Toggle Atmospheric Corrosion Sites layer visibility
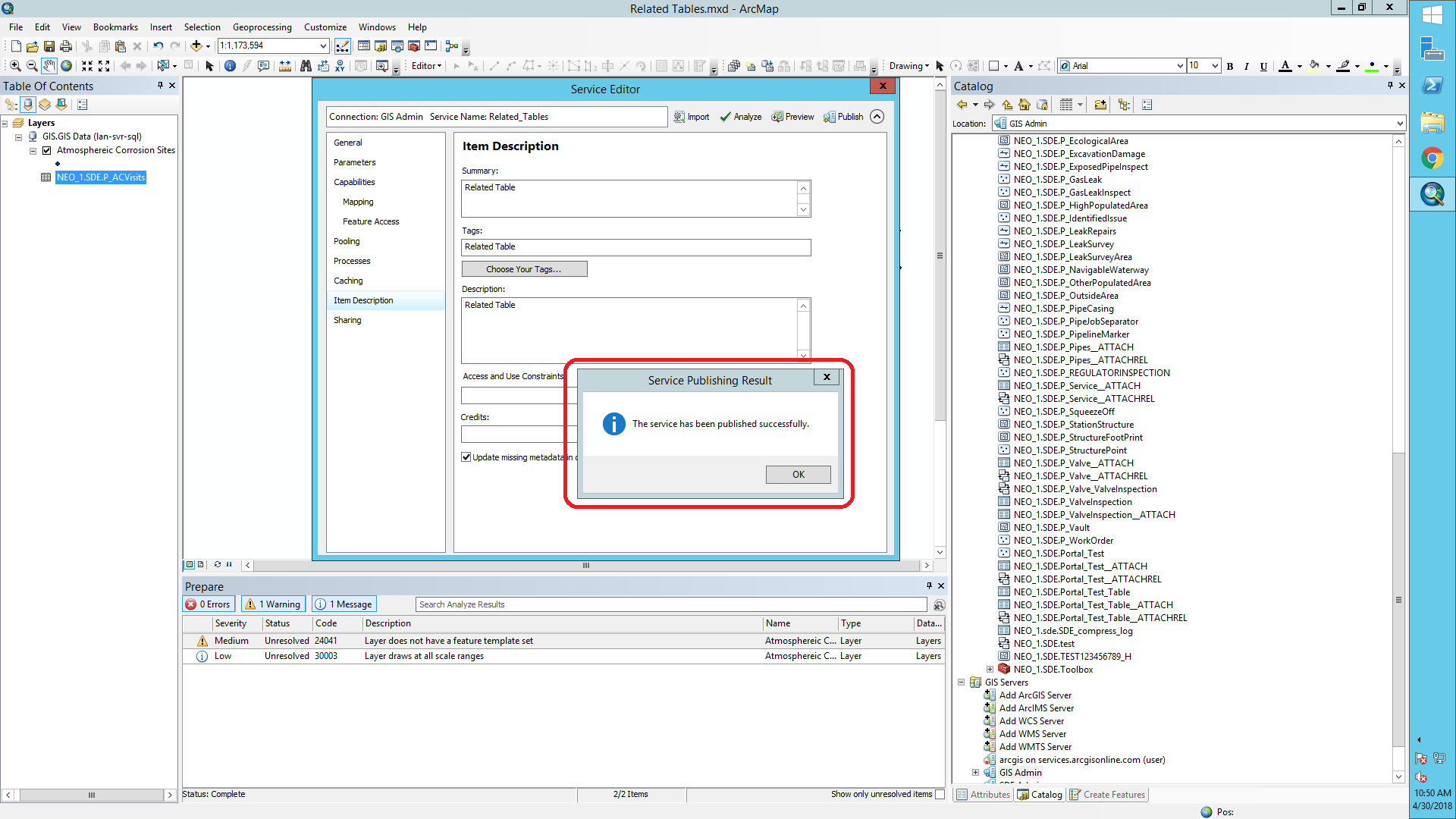This screenshot has height=819, width=1456. click(x=47, y=150)
